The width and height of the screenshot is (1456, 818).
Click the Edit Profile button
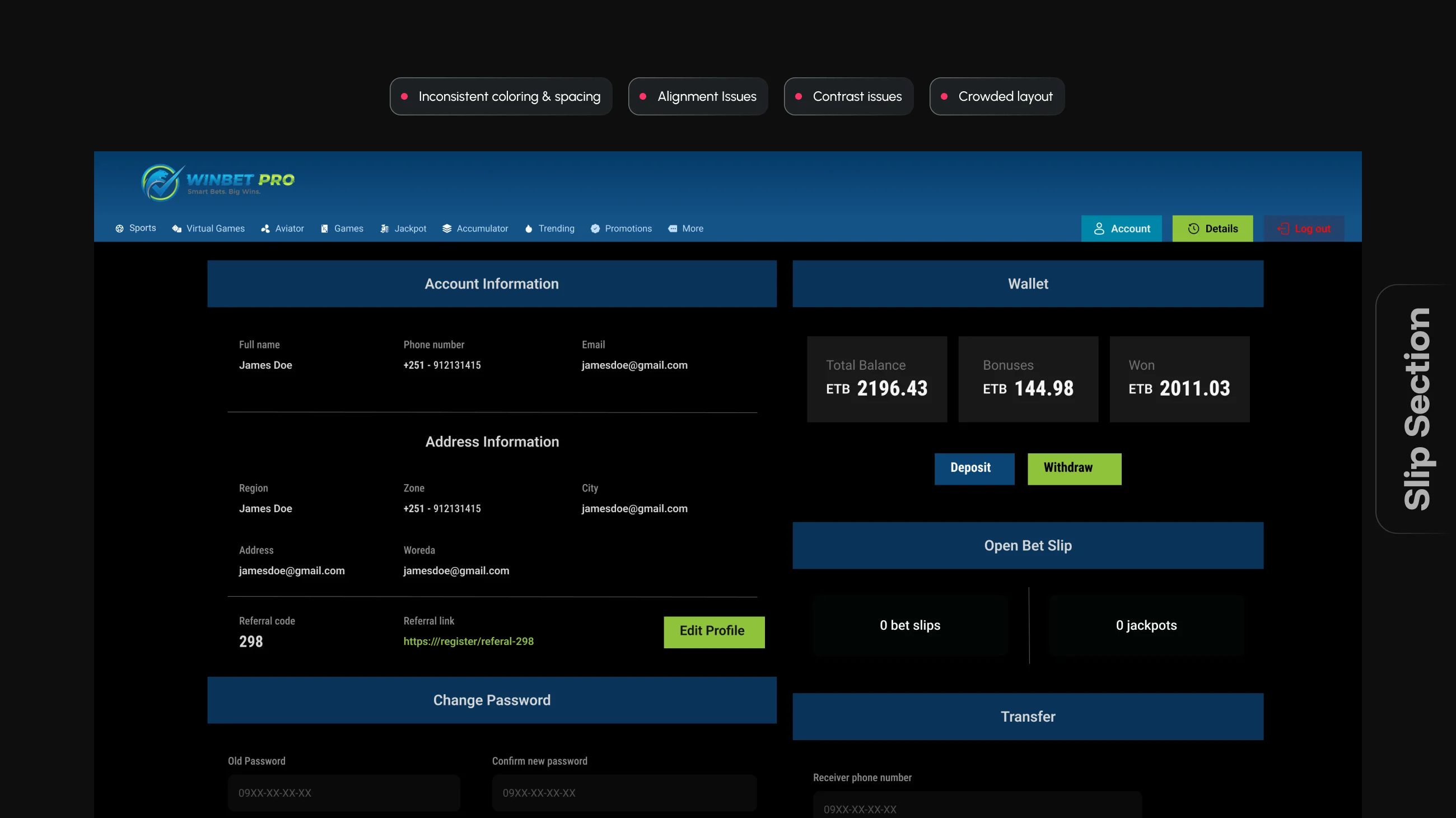[714, 631]
